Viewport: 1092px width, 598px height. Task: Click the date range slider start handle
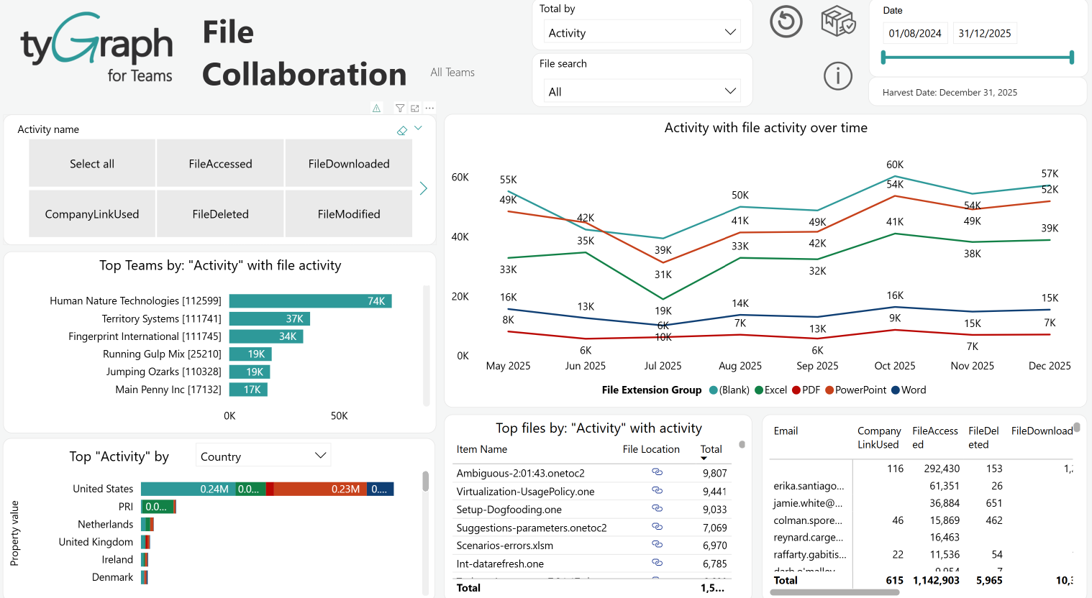[884, 58]
